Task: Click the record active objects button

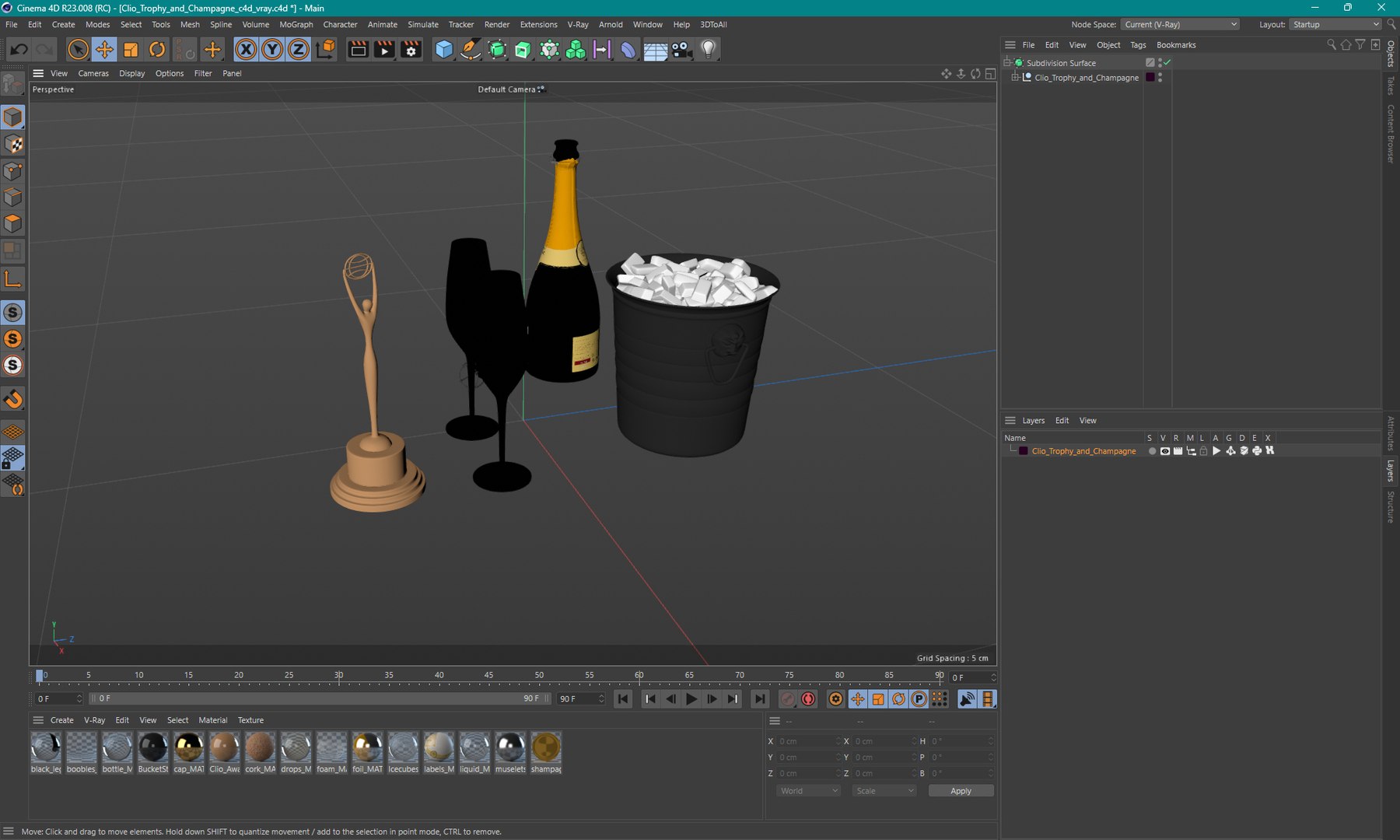Action: click(788, 699)
